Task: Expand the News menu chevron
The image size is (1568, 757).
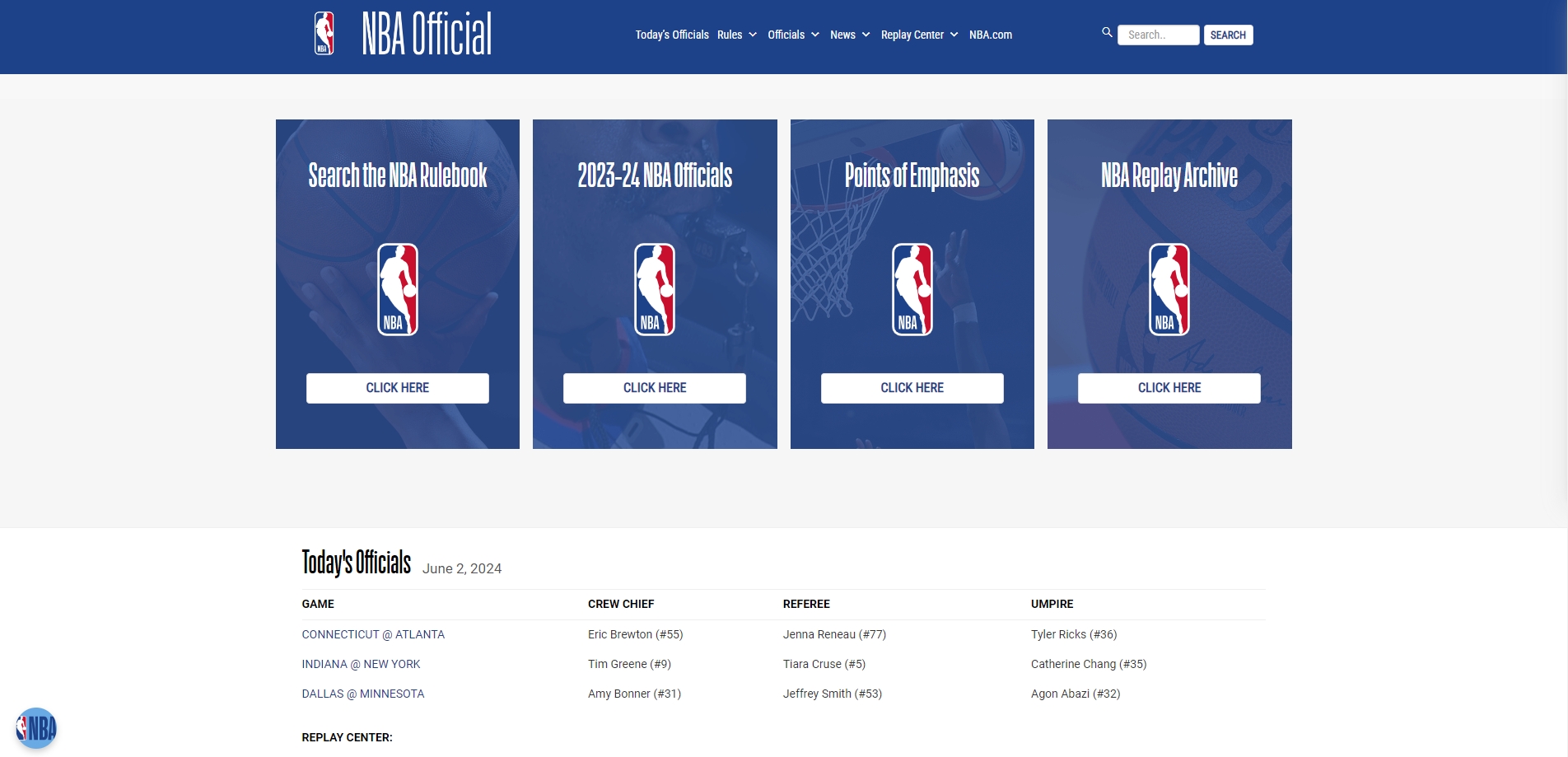Action: 866,35
